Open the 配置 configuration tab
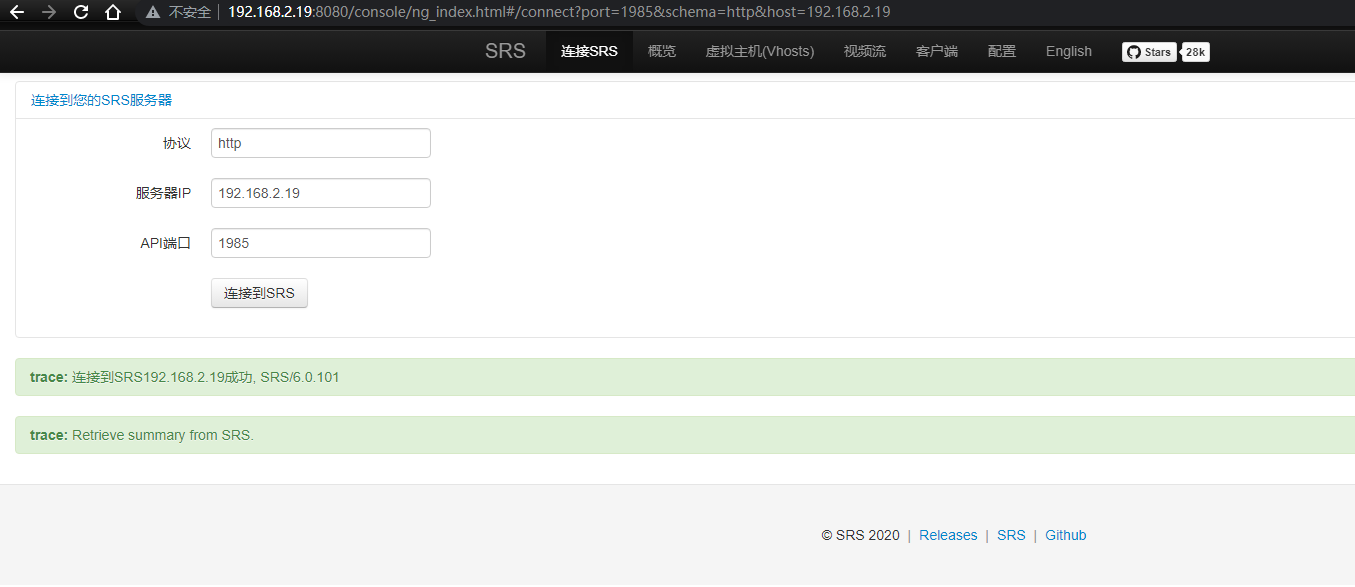 pyautogui.click(x=1002, y=51)
